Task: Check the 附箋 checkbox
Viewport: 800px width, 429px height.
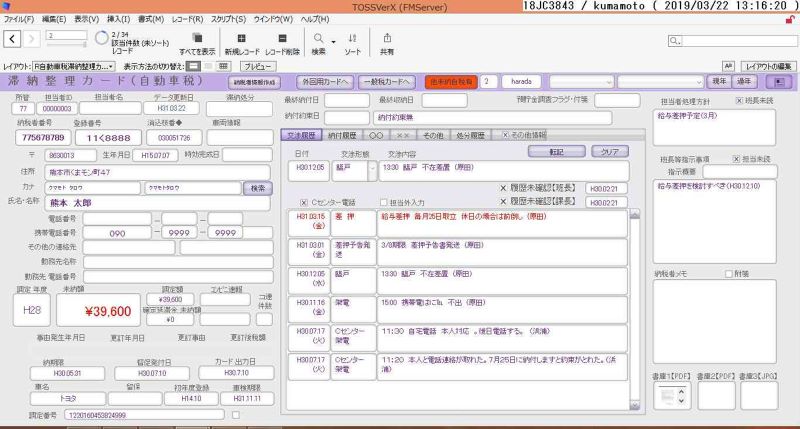Action: pyautogui.click(x=729, y=274)
